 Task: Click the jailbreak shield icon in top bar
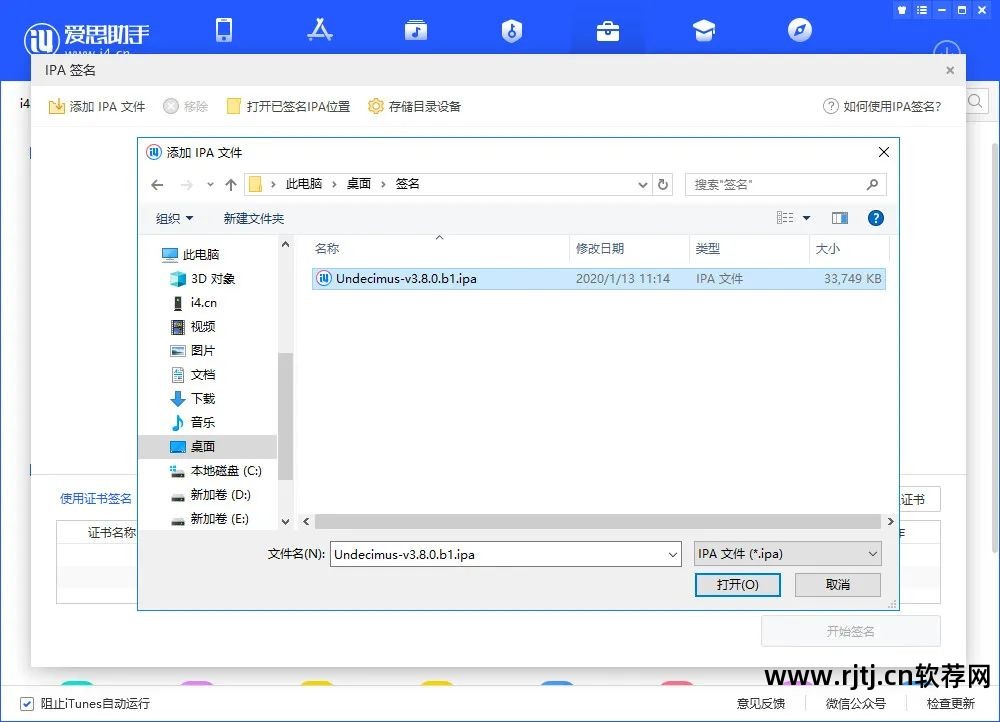click(x=512, y=31)
